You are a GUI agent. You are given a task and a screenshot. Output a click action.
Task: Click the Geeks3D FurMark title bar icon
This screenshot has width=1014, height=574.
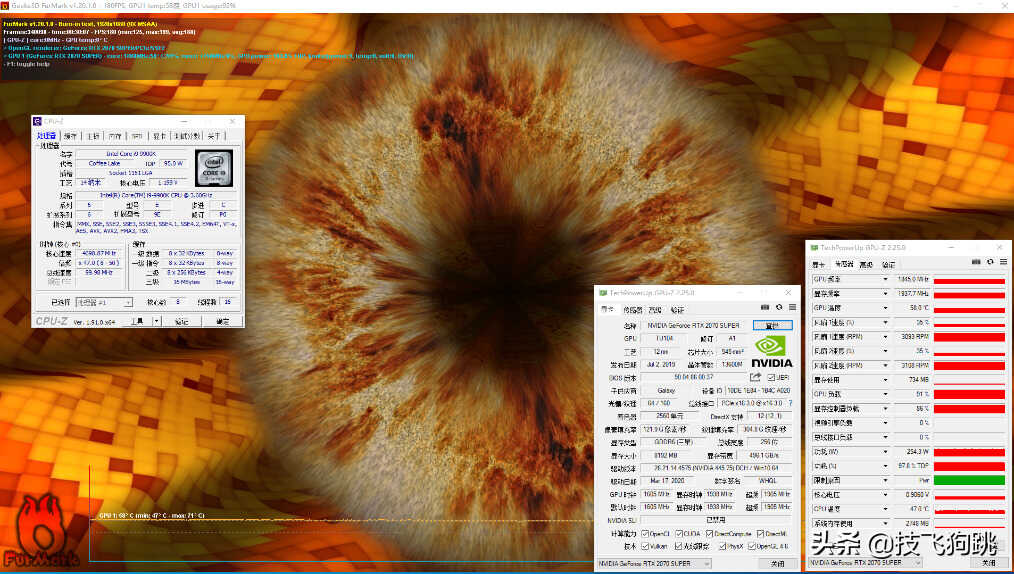click(x=5, y=5)
